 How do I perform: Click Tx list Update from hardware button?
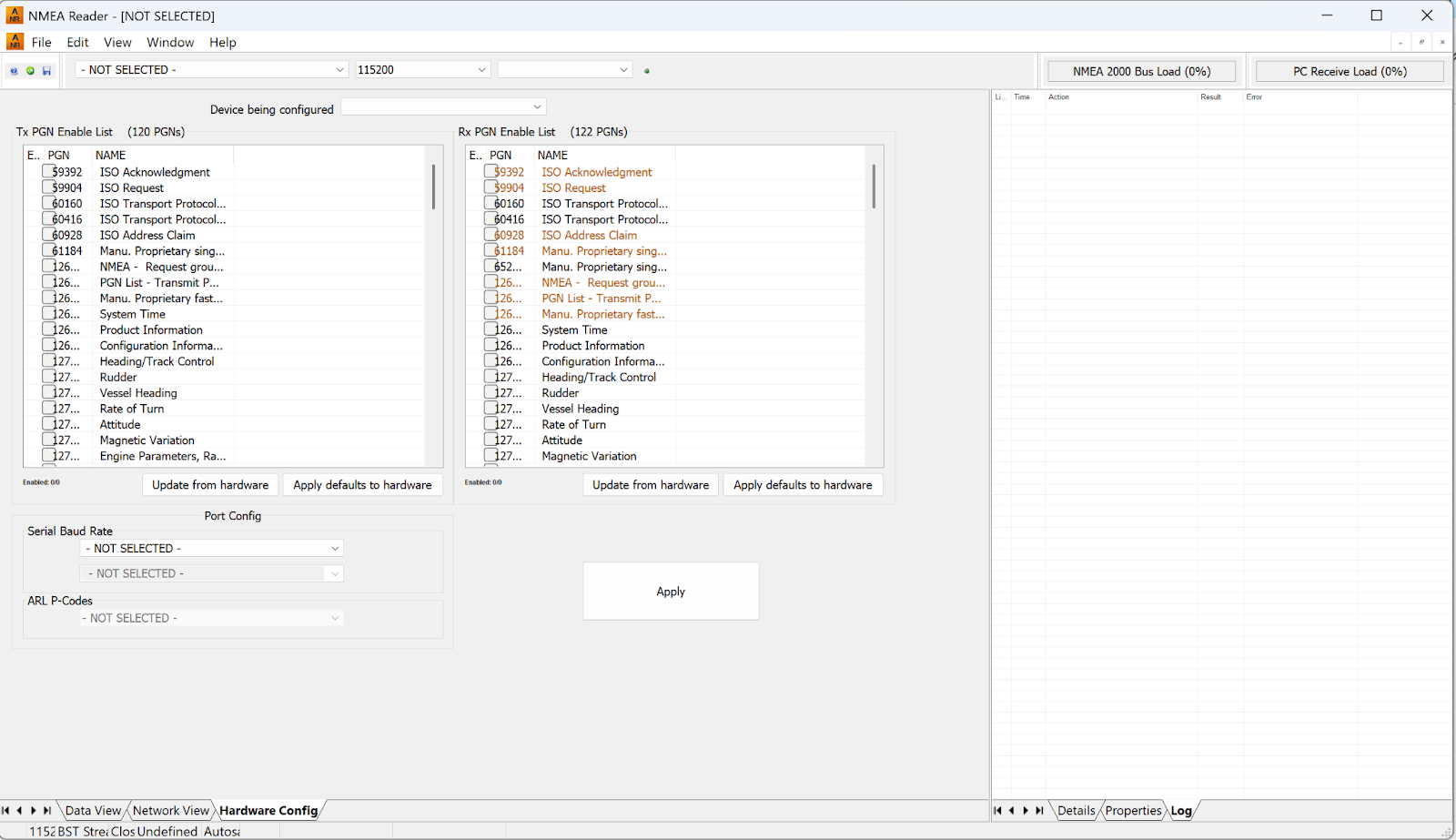coord(210,485)
